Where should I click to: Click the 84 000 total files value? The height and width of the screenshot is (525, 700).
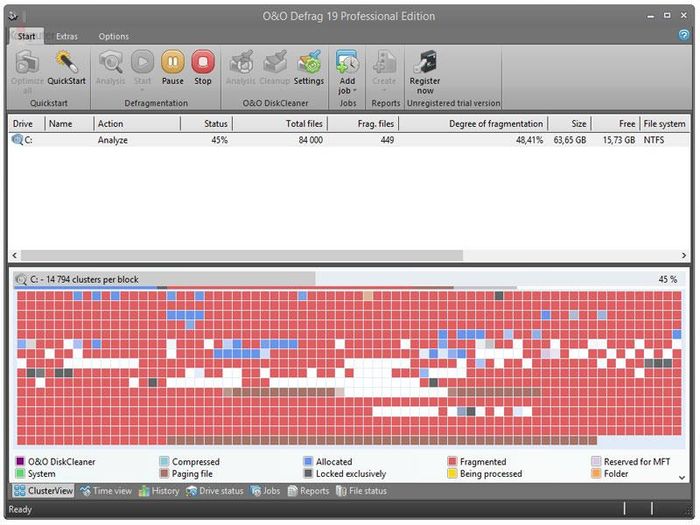pyautogui.click(x=310, y=140)
